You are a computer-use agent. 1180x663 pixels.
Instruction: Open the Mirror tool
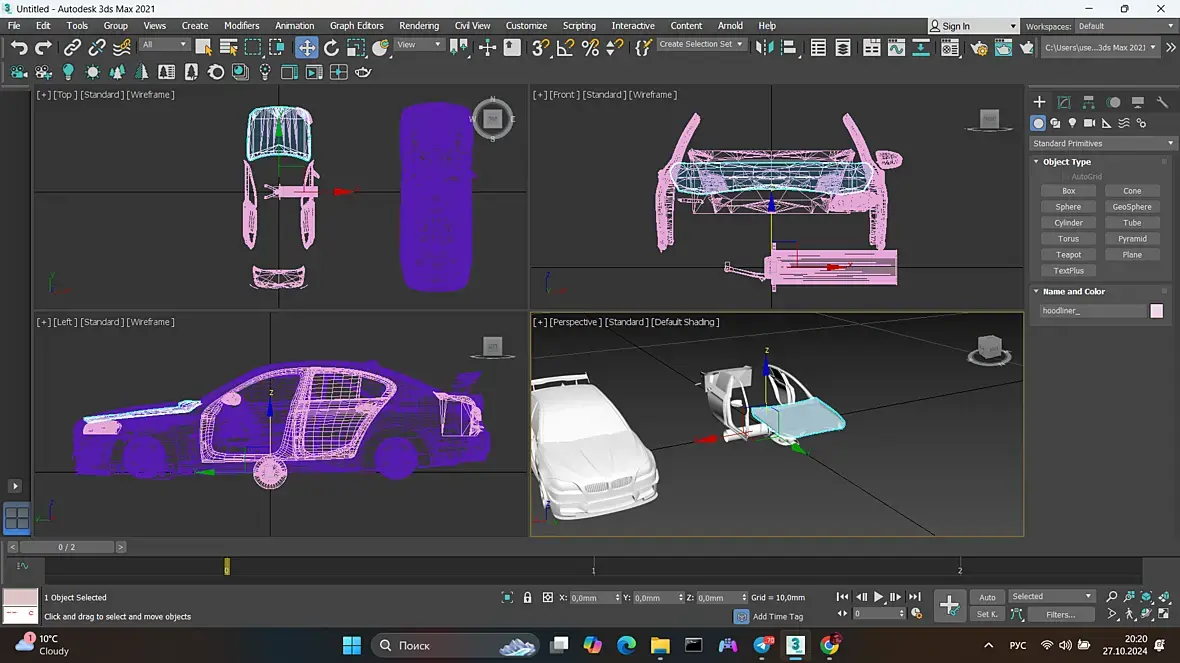pos(764,48)
